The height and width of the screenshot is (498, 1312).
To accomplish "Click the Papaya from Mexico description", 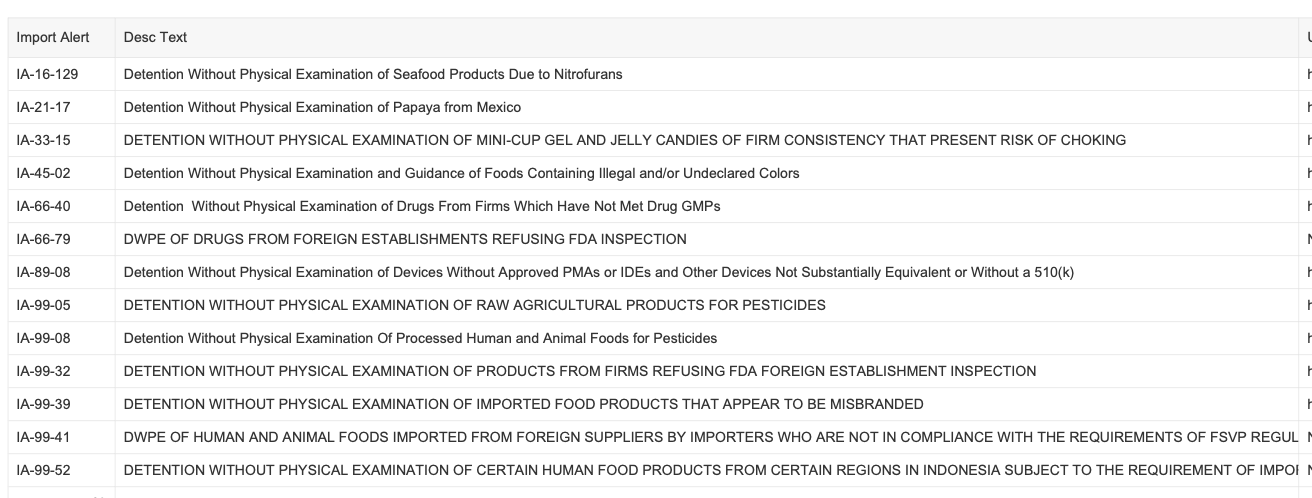I will (322, 107).
